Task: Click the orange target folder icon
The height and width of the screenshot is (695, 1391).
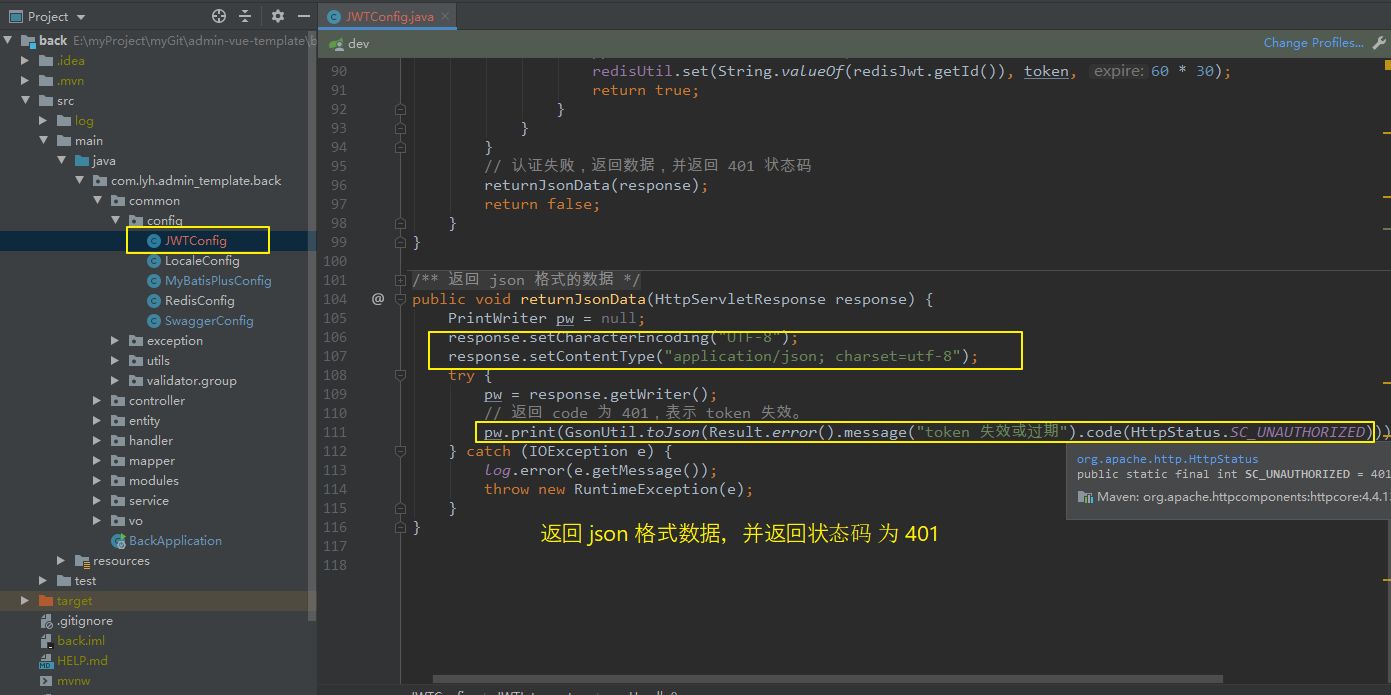Action: 46,601
